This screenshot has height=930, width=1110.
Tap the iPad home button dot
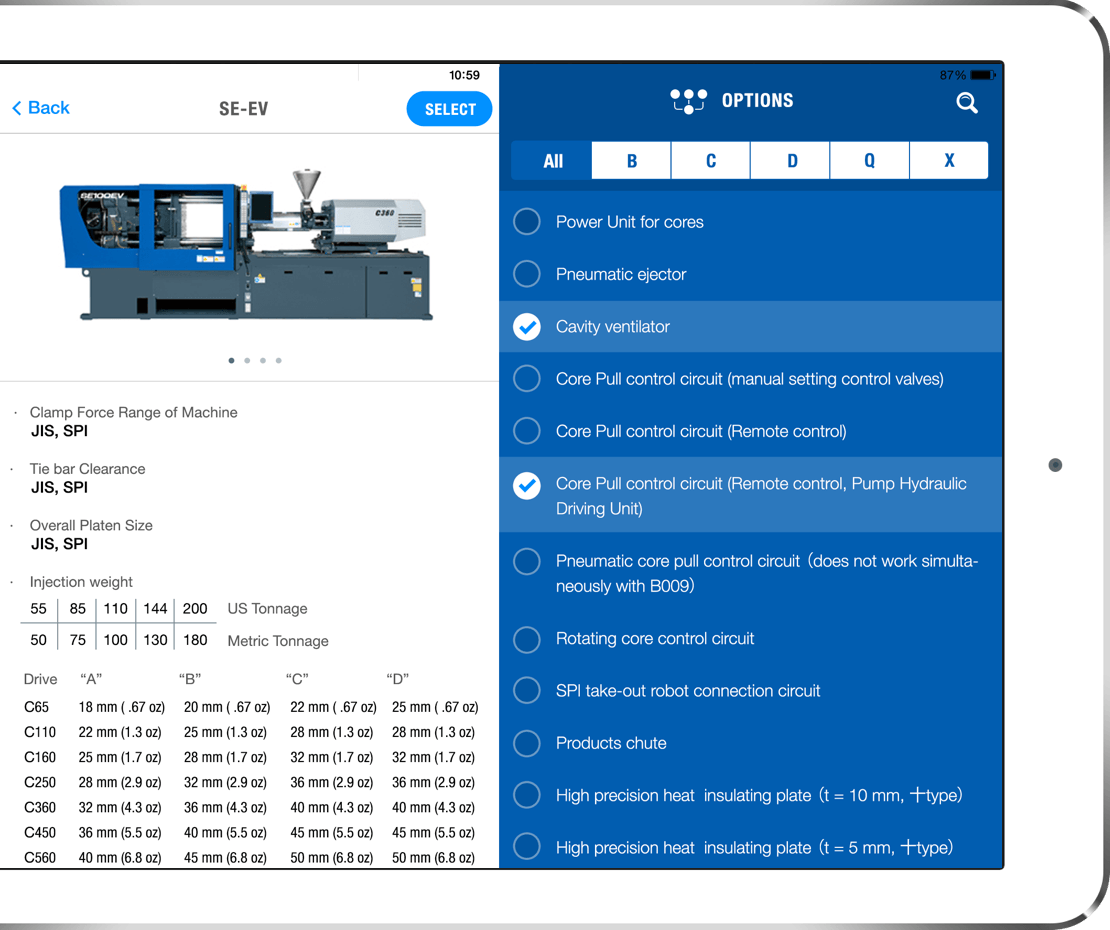[x=1055, y=465]
